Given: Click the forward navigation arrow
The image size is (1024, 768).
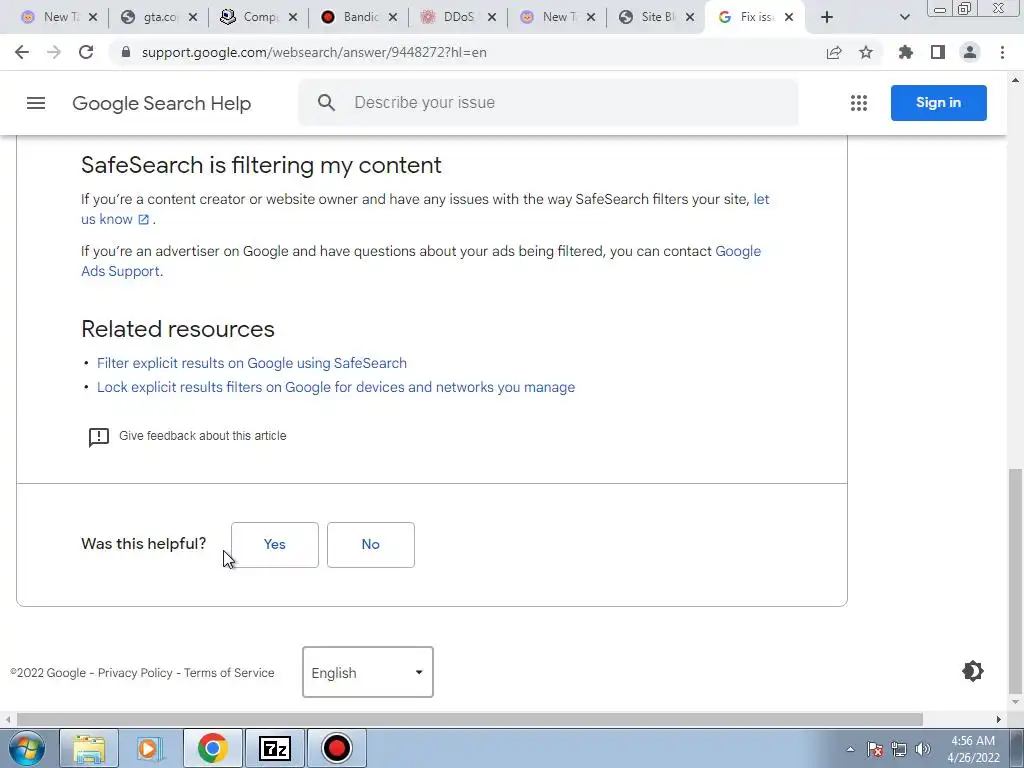Looking at the screenshot, I should click(54, 52).
